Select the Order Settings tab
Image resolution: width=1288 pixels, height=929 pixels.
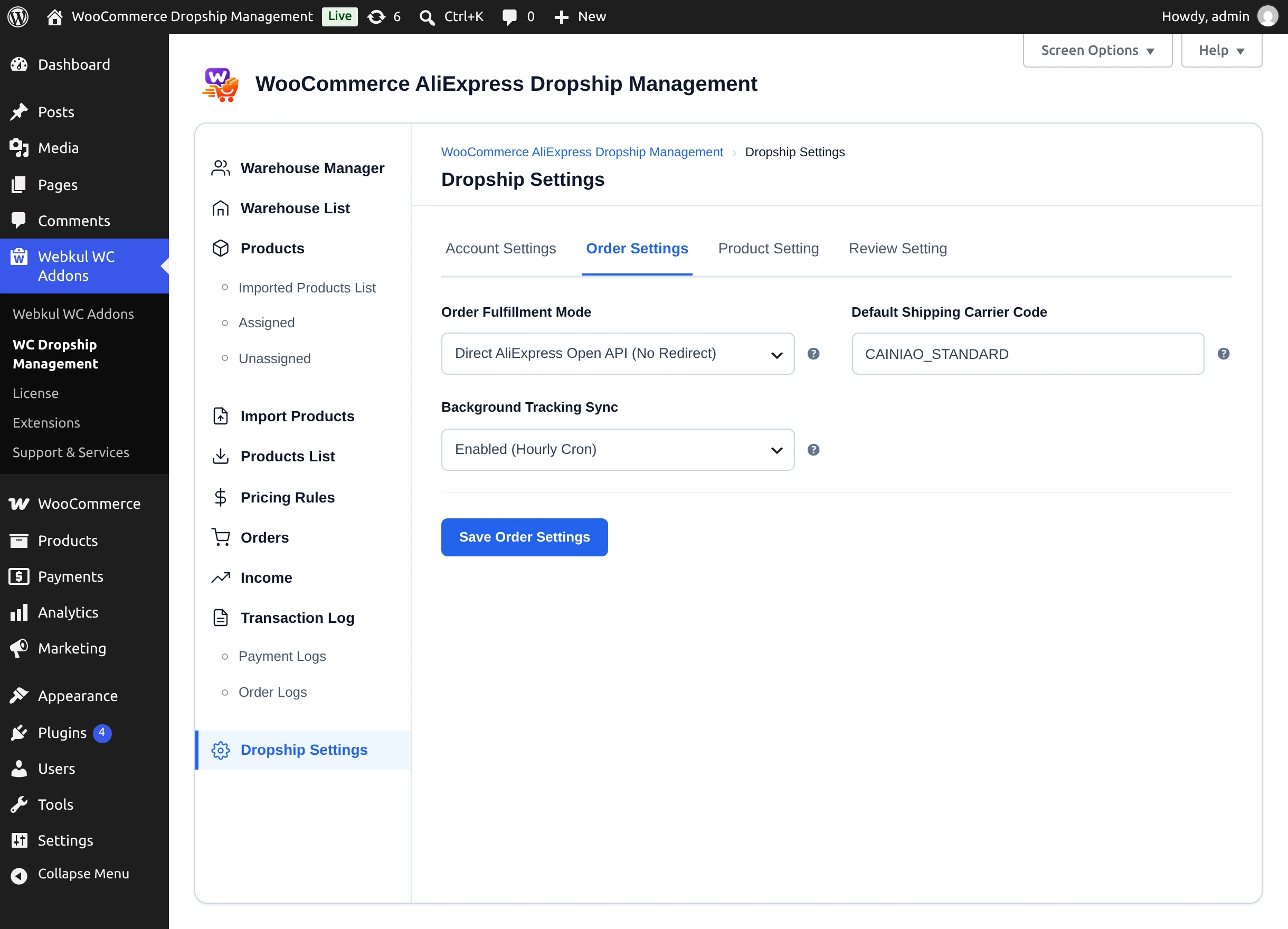tap(637, 248)
